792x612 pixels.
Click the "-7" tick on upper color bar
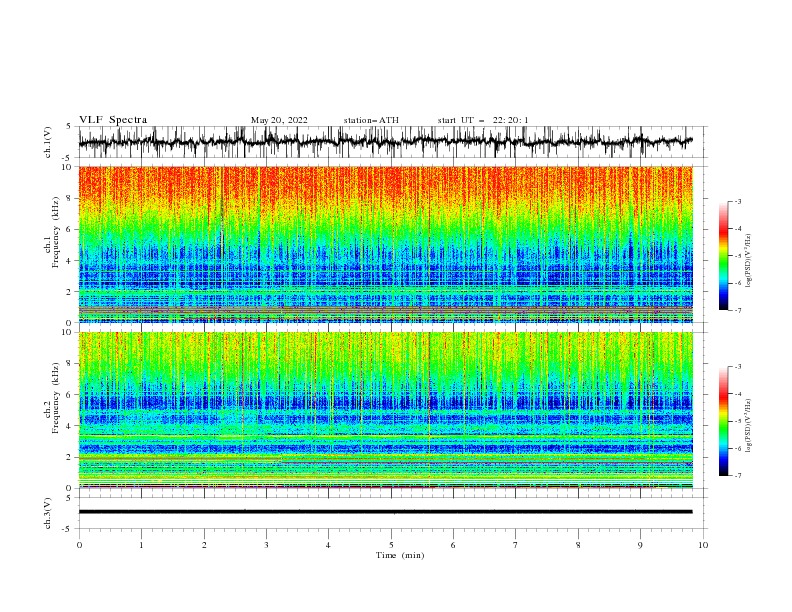738,310
